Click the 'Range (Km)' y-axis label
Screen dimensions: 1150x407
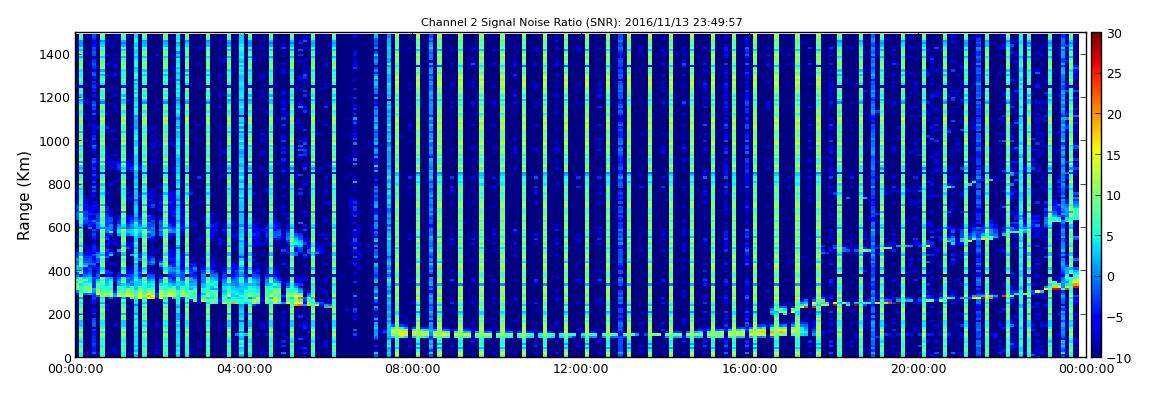pyautogui.click(x=23, y=195)
